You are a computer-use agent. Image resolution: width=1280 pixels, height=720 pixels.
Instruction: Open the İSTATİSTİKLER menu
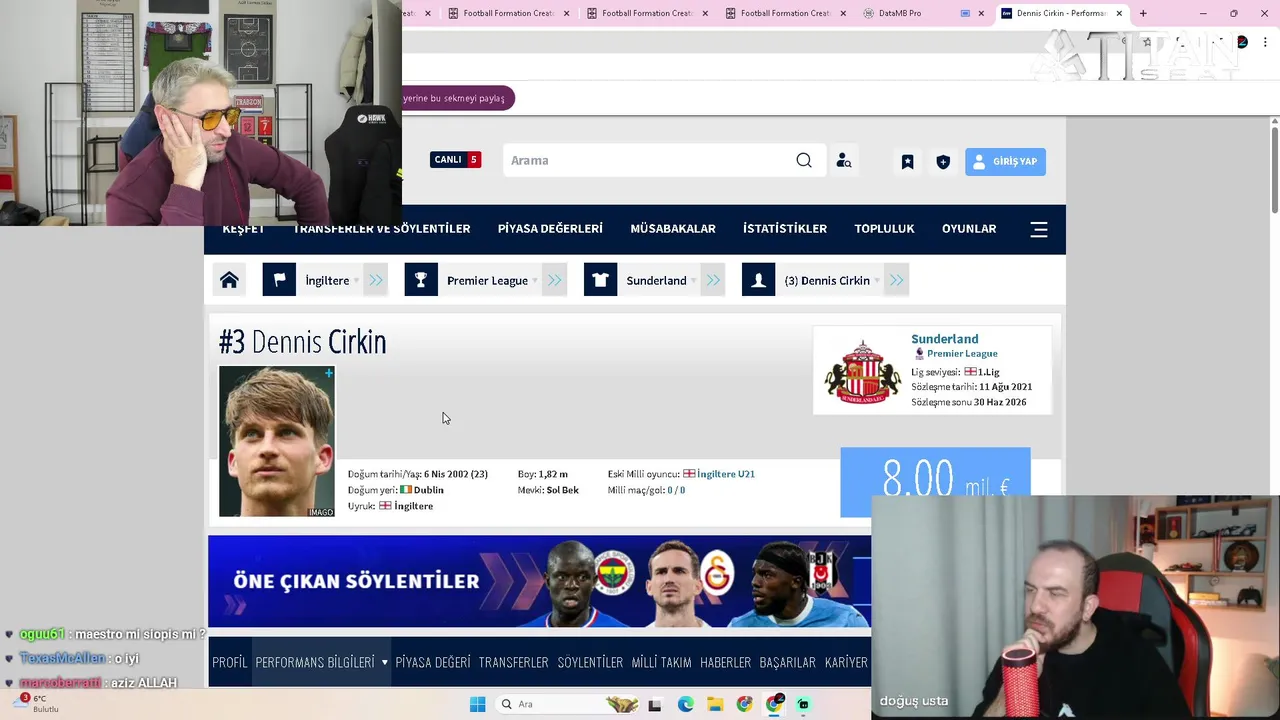pos(785,229)
